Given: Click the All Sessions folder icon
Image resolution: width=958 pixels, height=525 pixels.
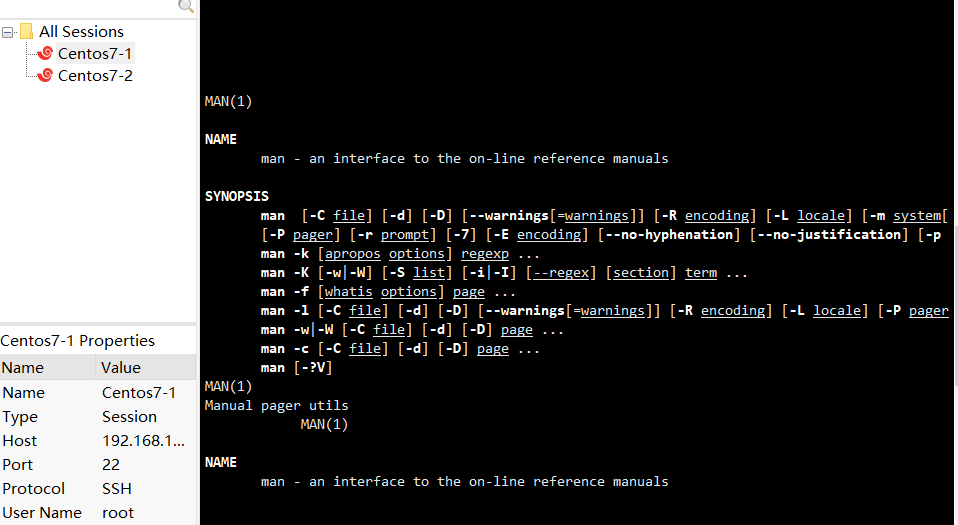Looking at the screenshot, I should (26, 31).
